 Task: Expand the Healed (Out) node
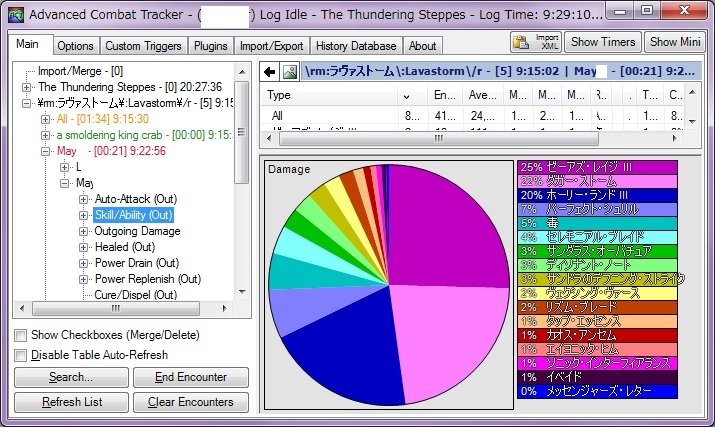[x=83, y=247]
